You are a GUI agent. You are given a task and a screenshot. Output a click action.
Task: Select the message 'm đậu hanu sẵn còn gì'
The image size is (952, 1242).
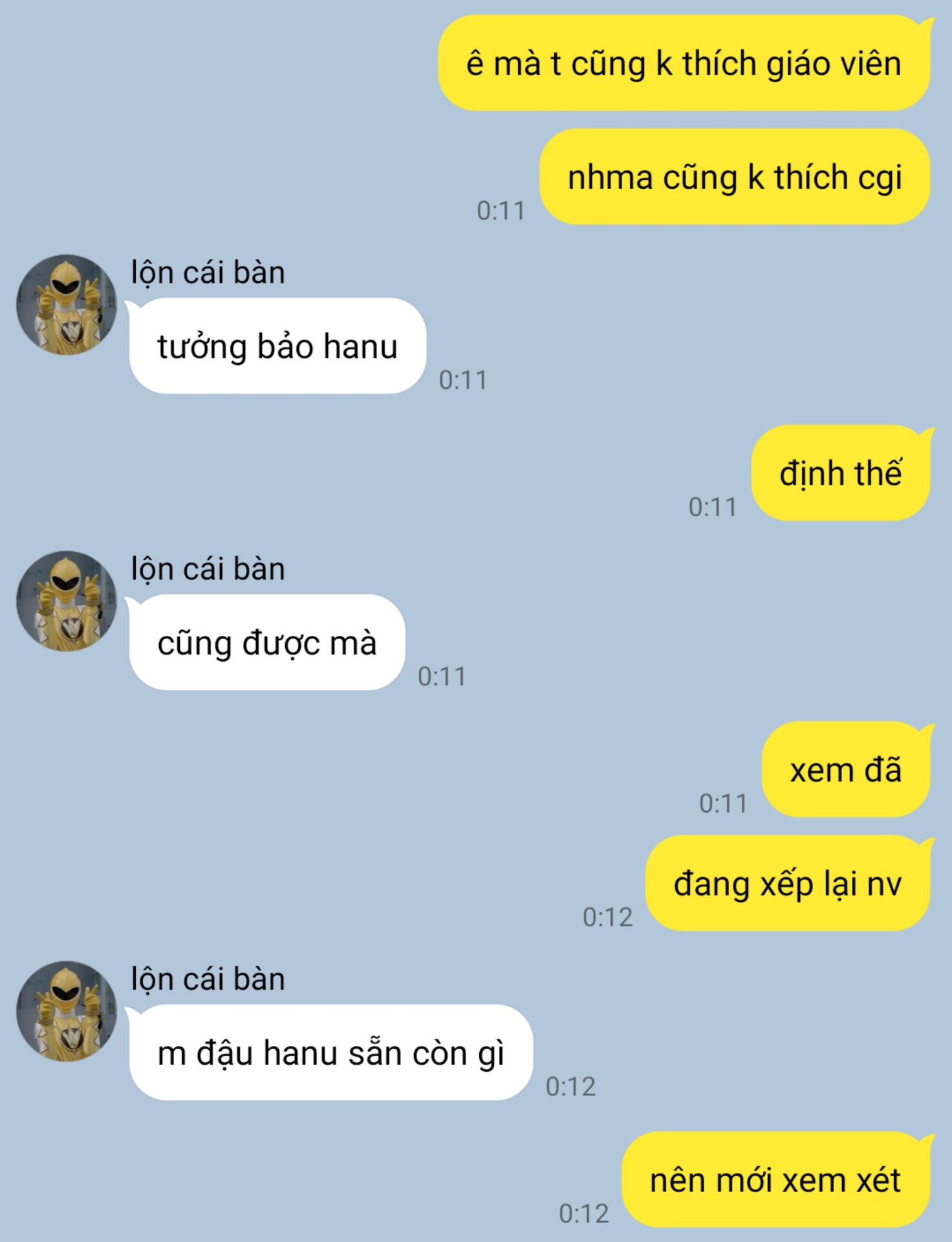pyautogui.click(x=330, y=1052)
